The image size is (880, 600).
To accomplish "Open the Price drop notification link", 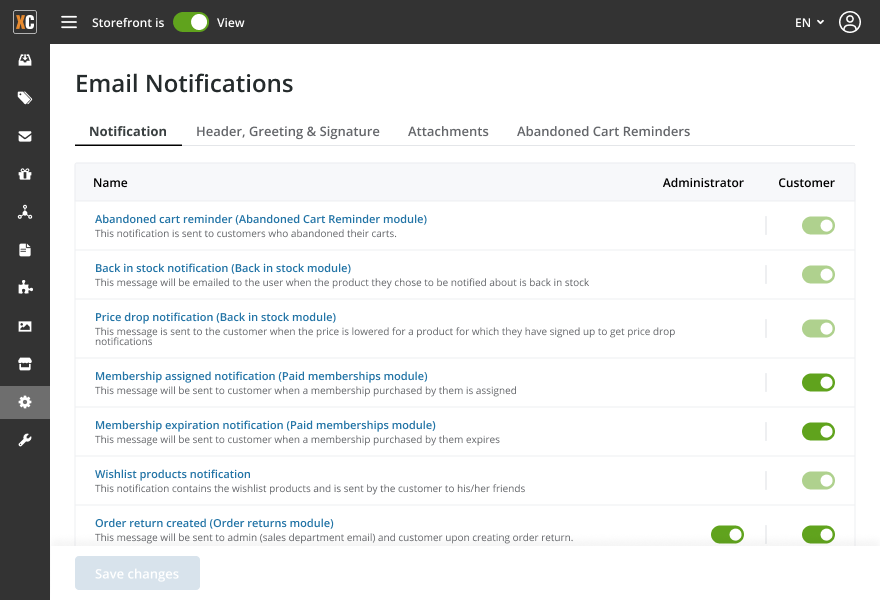I will (215, 317).
